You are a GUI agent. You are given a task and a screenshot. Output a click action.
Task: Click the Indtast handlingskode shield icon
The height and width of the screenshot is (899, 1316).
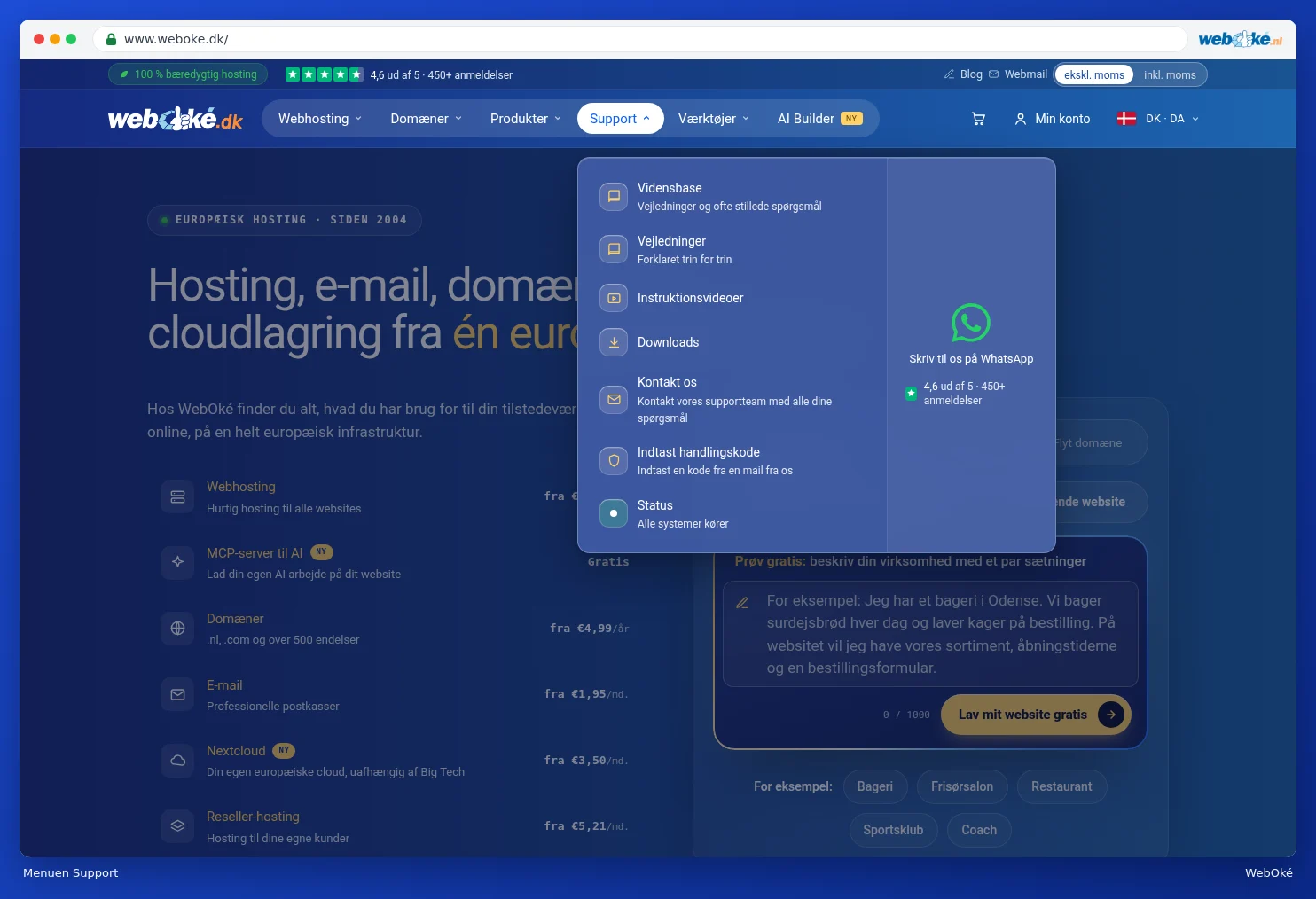614,461
